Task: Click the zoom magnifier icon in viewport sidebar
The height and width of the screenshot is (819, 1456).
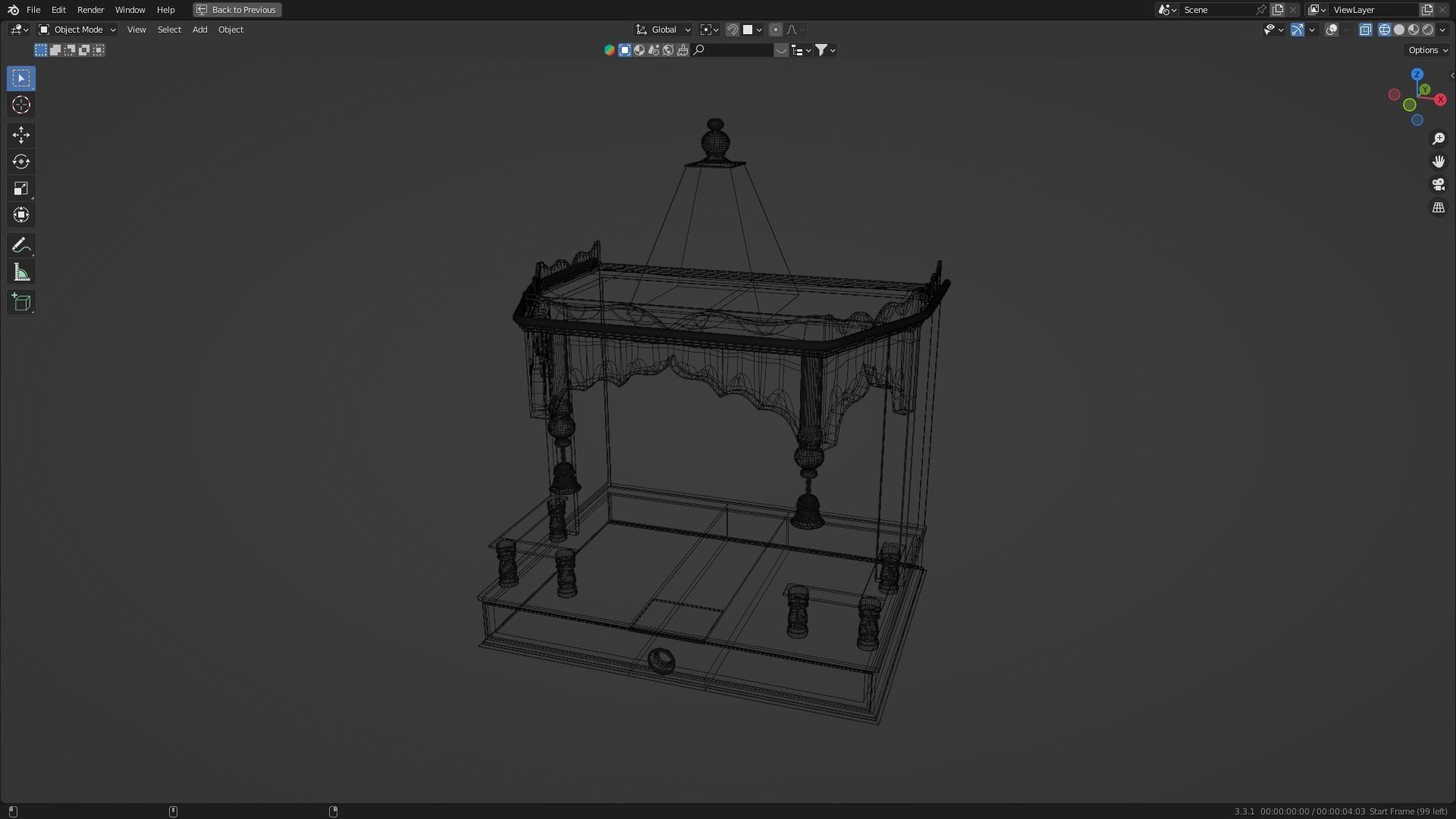Action: click(1439, 138)
